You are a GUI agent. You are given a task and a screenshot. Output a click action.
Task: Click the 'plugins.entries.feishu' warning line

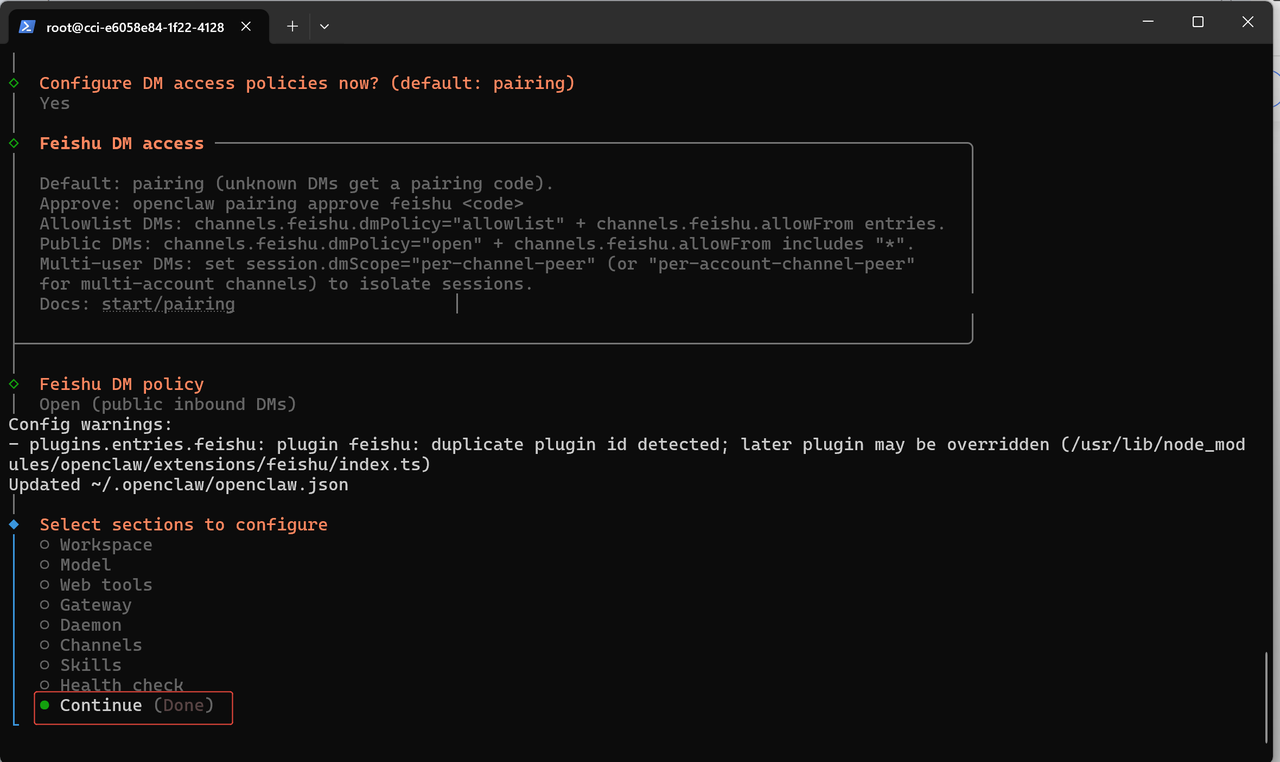pyautogui.click(x=626, y=454)
